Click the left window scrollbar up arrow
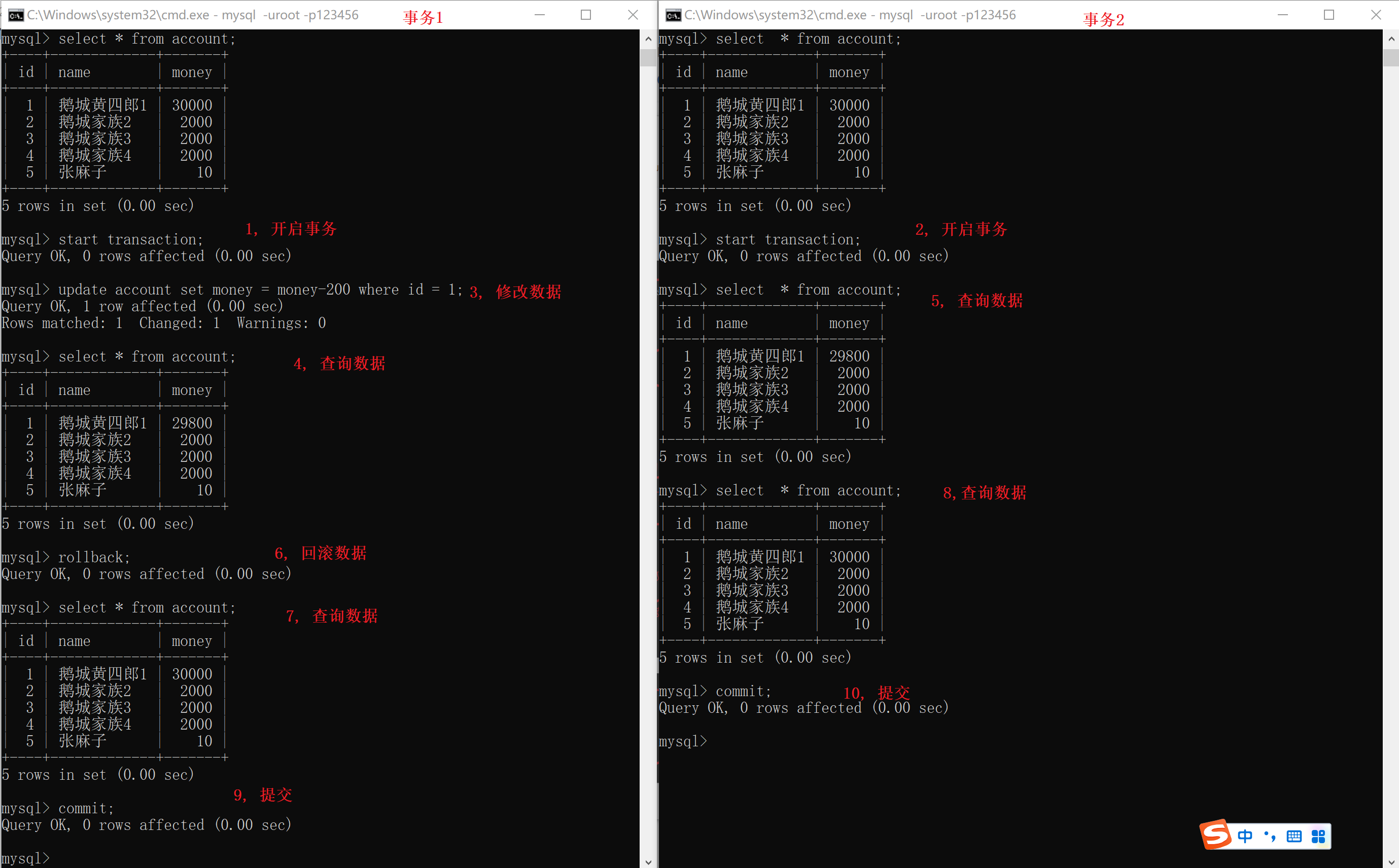Viewport: 1399px width, 868px height. tap(648, 39)
